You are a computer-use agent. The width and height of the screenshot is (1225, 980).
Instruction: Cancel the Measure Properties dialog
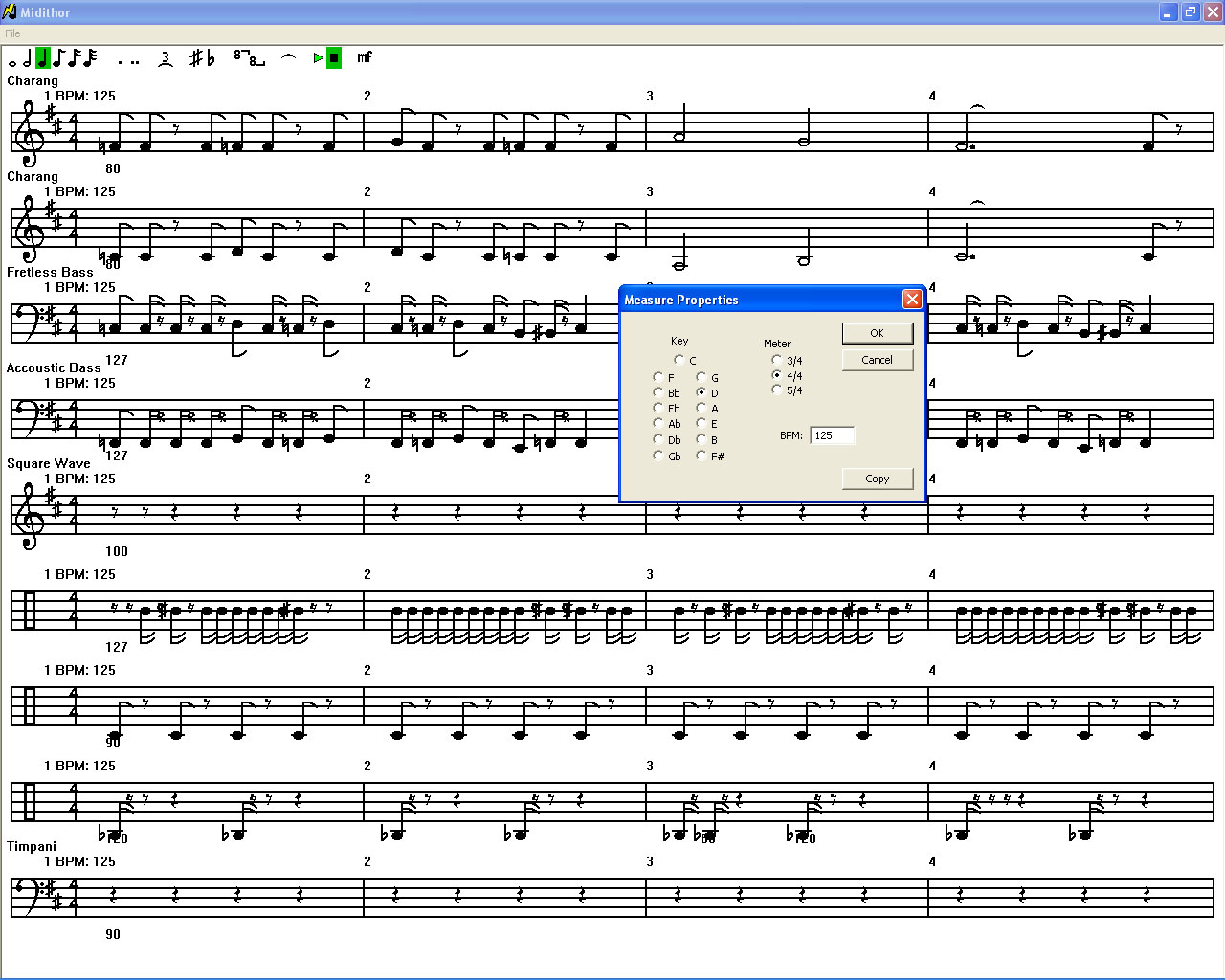point(878,360)
